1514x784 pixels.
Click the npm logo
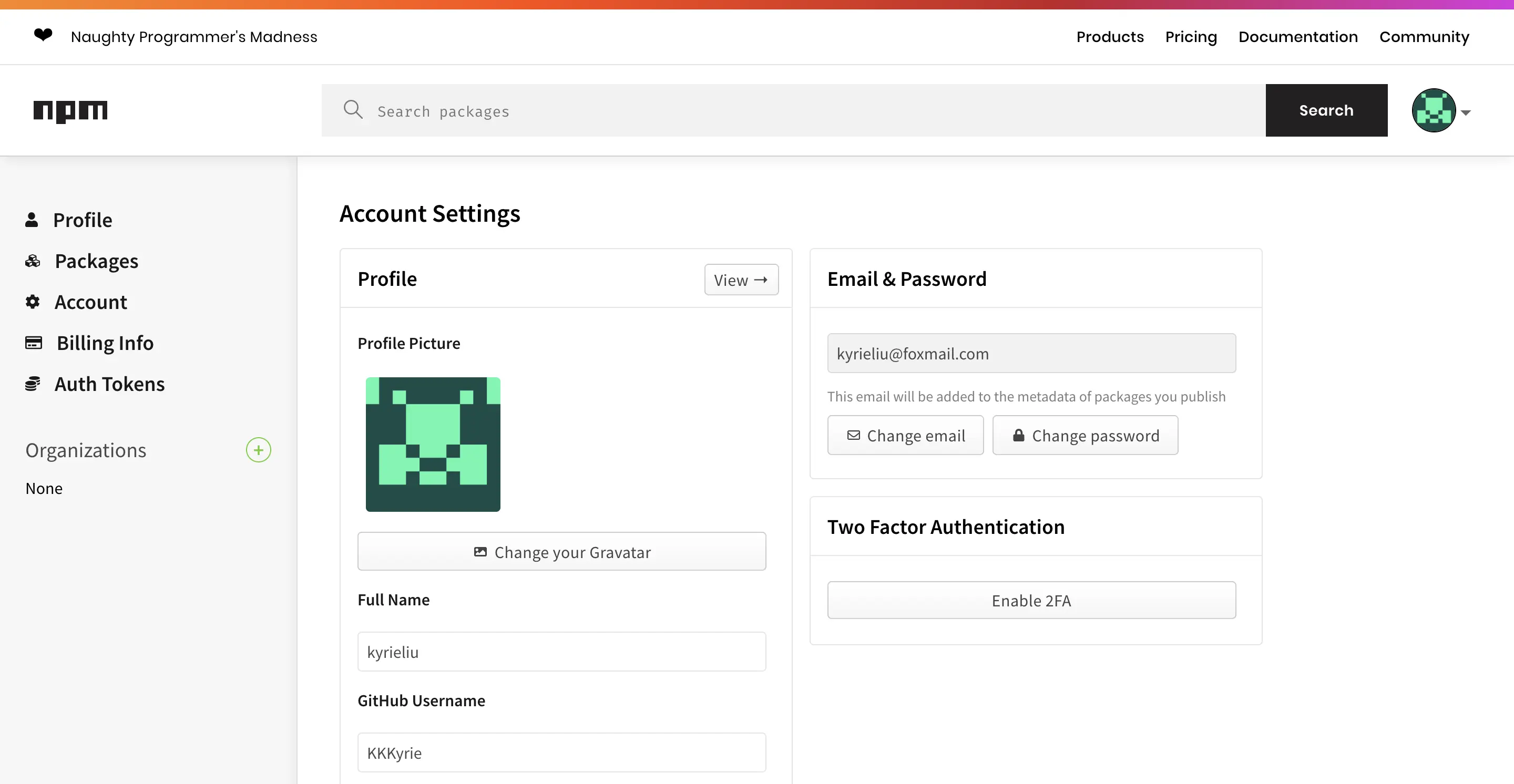[70, 111]
